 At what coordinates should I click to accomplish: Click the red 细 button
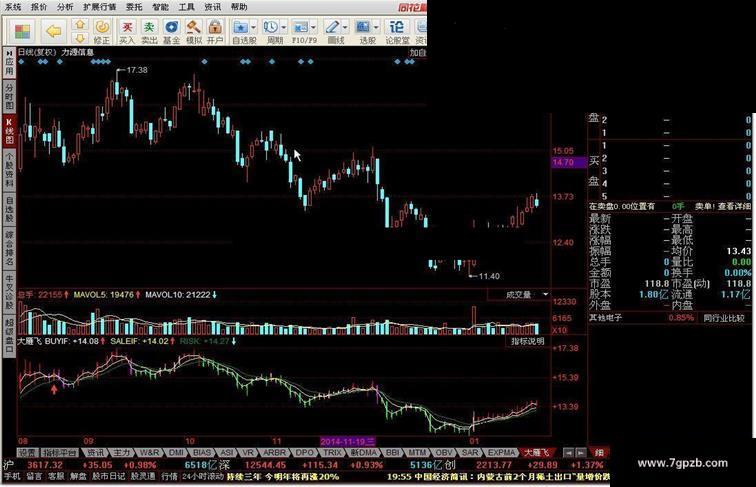[599, 452]
